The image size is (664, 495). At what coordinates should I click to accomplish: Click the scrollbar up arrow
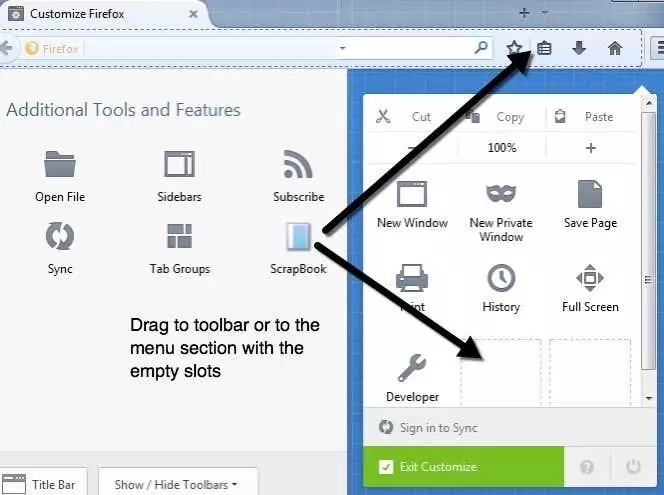click(649, 103)
